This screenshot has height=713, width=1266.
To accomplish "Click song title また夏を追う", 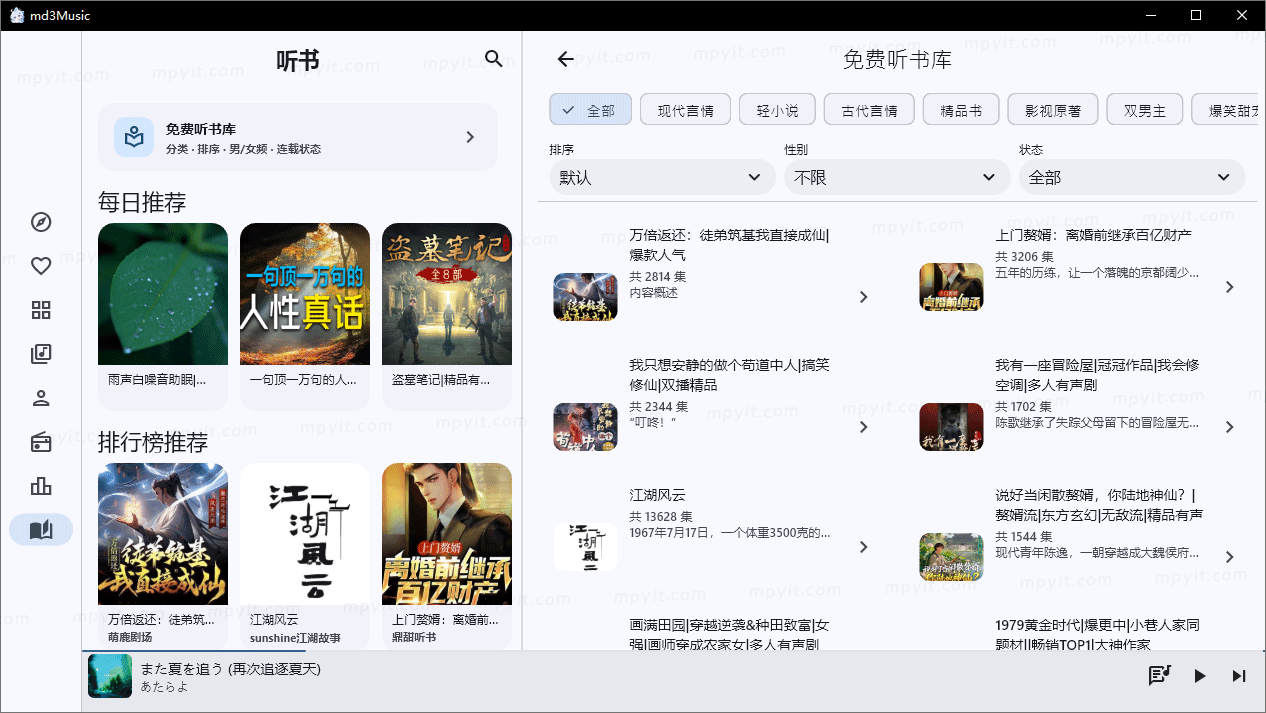I will [231, 668].
